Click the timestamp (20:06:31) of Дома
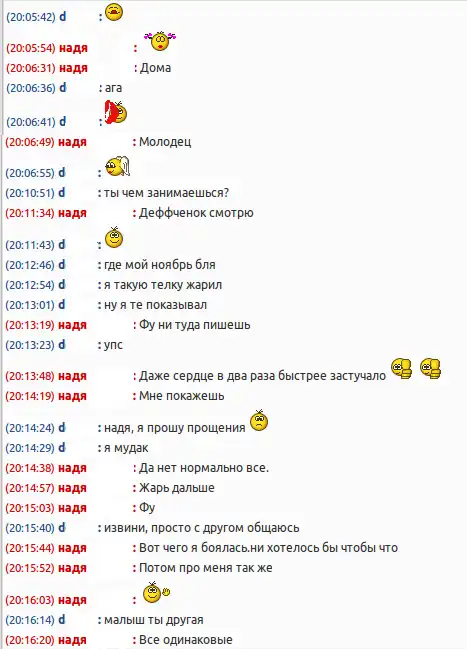Image resolution: width=467 pixels, height=649 pixels. pyautogui.click(x=31, y=68)
